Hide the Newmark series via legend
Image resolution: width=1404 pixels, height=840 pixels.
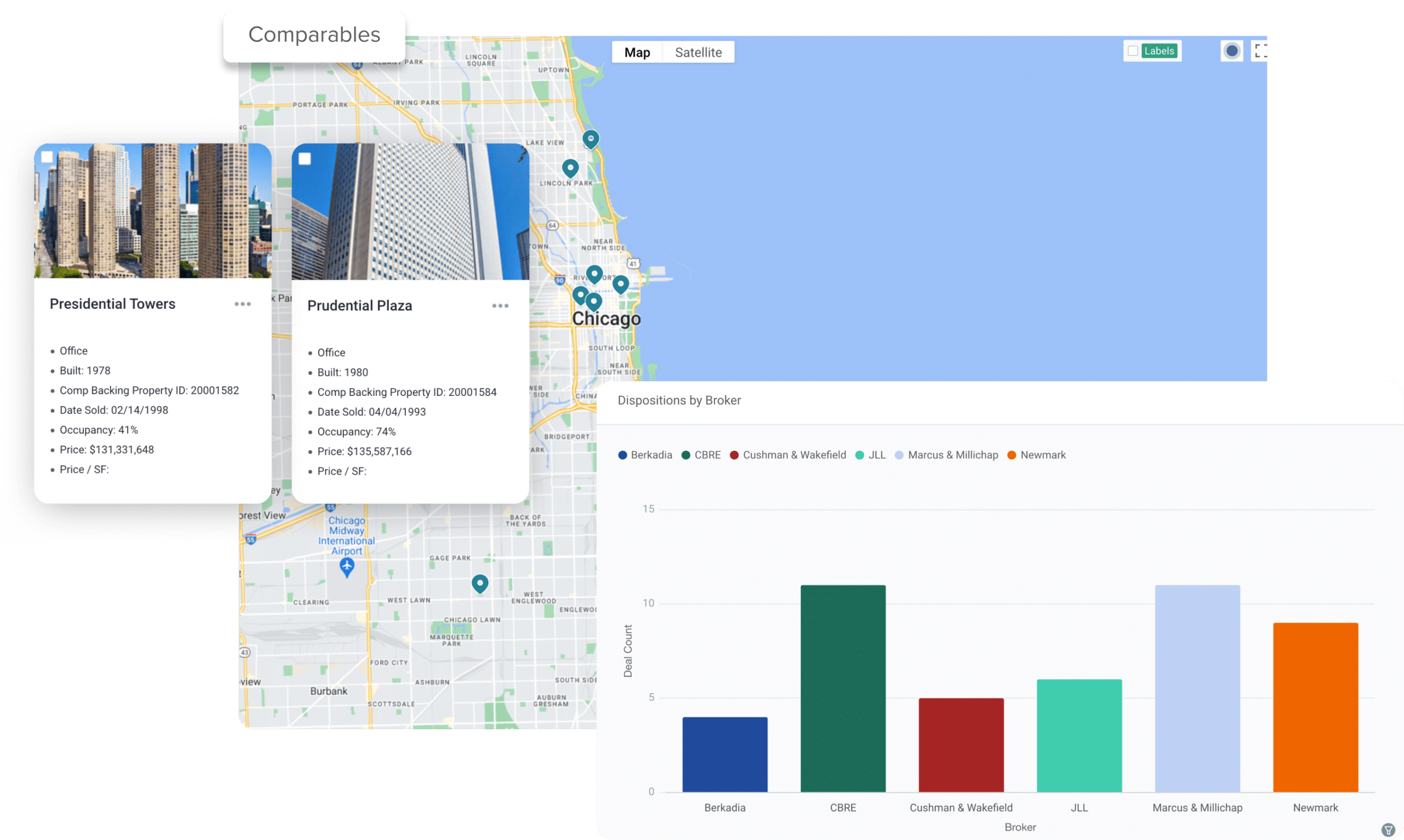1036,455
